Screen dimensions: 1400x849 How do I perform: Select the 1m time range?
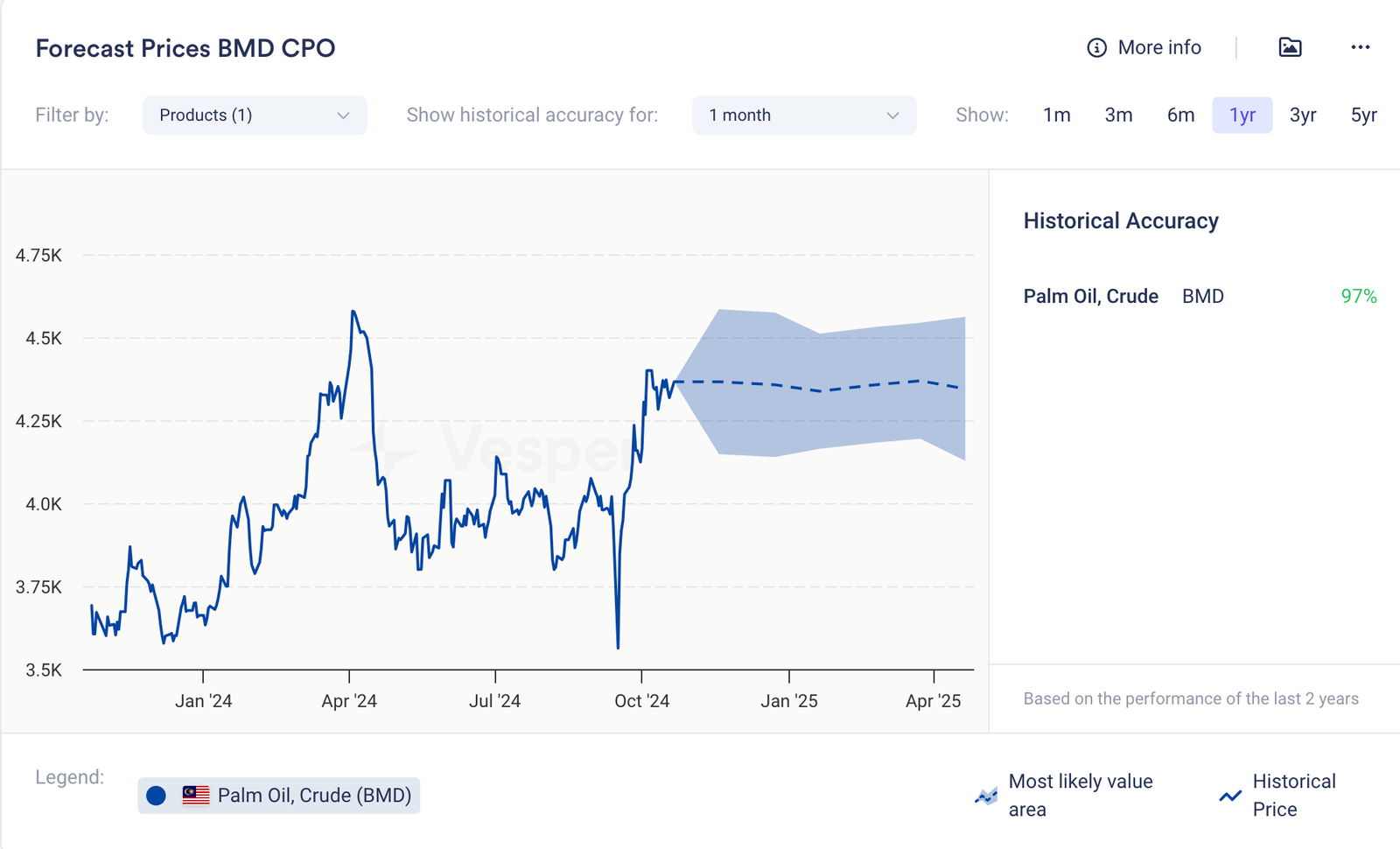[x=1056, y=116]
